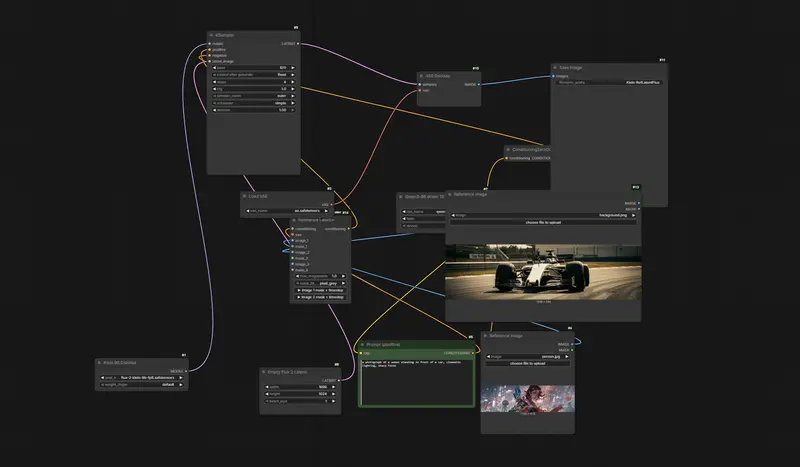Adjust the max megapixels field in Reference Latent

point(320,276)
